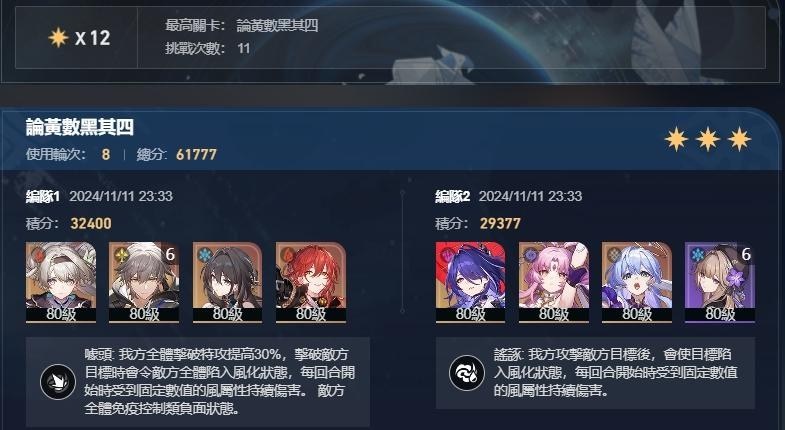Image resolution: width=785 pixels, height=430 pixels.
Task: Select the red-haired fire character portrait
Action: (x=310, y=282)
